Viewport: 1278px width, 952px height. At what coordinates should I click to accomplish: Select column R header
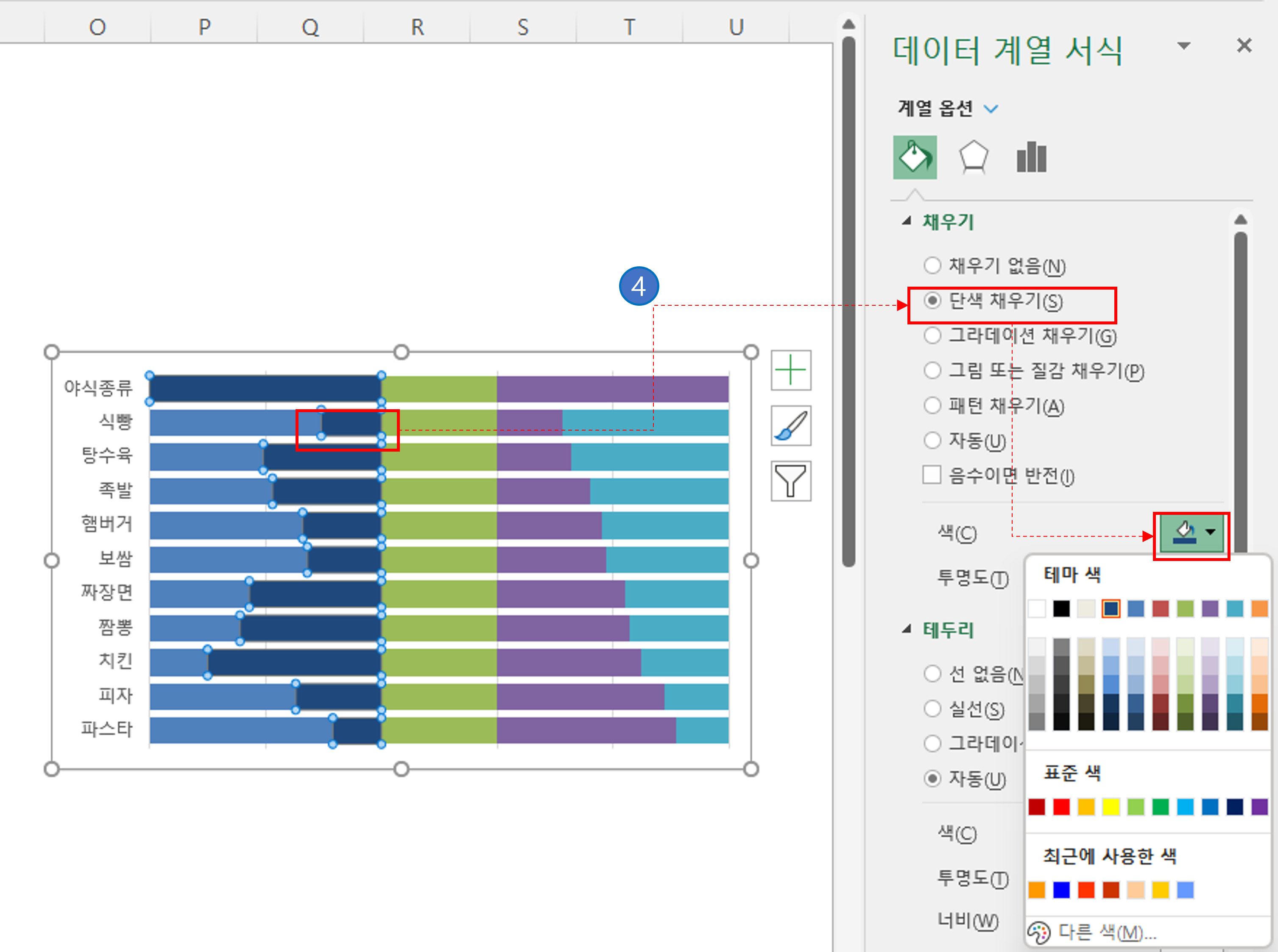point(417,27)
